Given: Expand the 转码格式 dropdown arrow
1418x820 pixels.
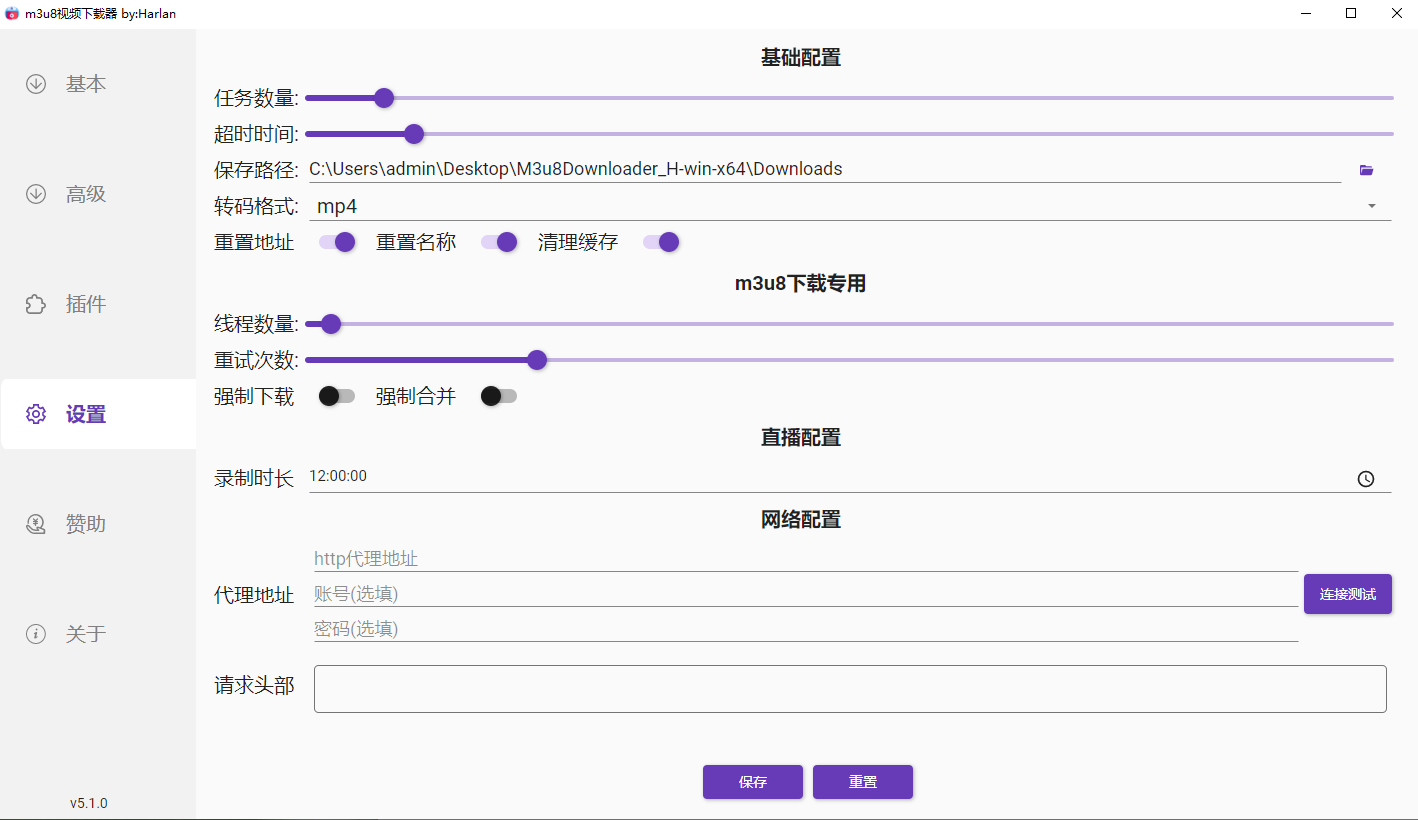Looking at the screenshot, I should click(1372, 206).
